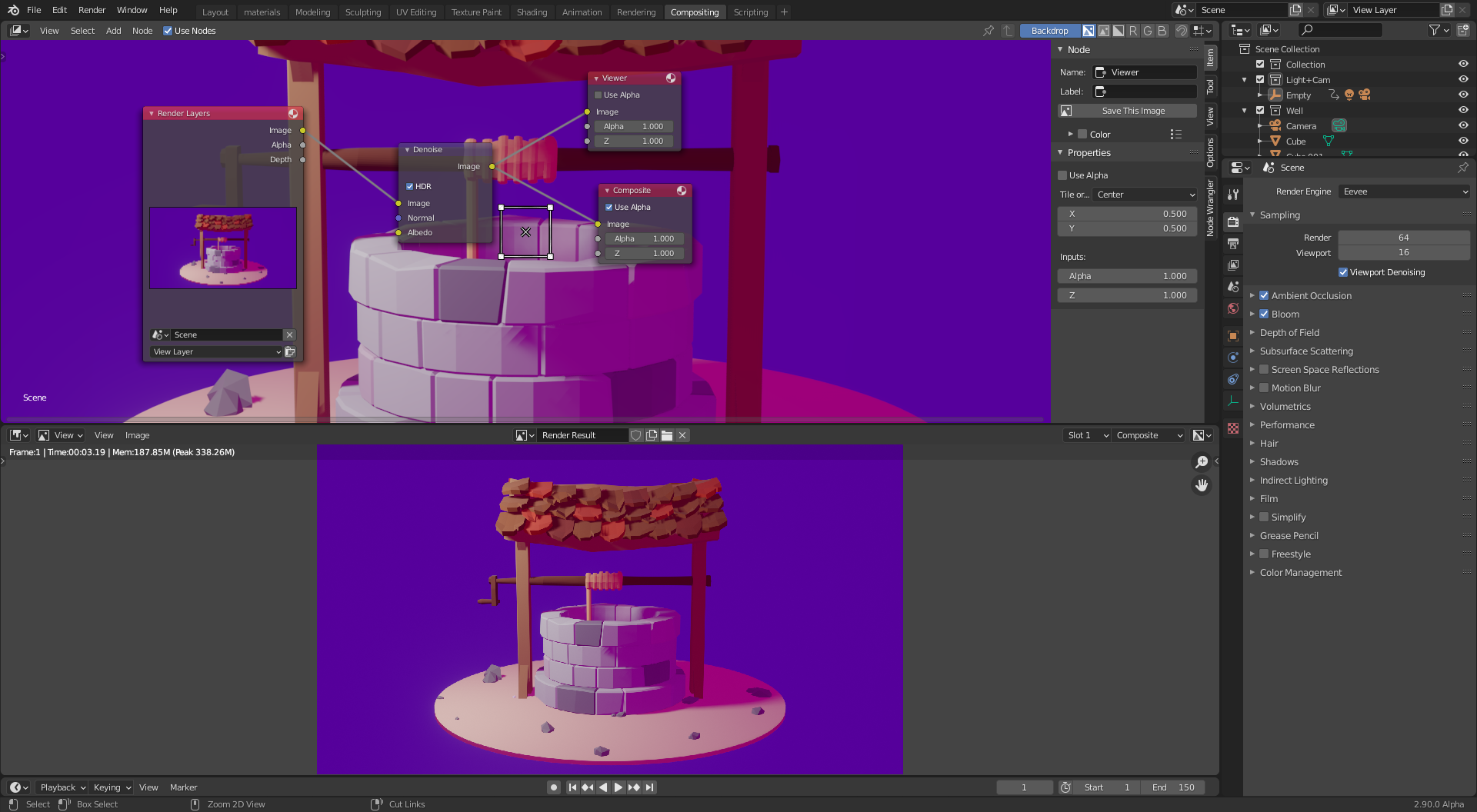The height and width of the screenshot is (812, 1477).
Task: Enable Use Alpha in Properties panel
Action: click(1062, 175)
